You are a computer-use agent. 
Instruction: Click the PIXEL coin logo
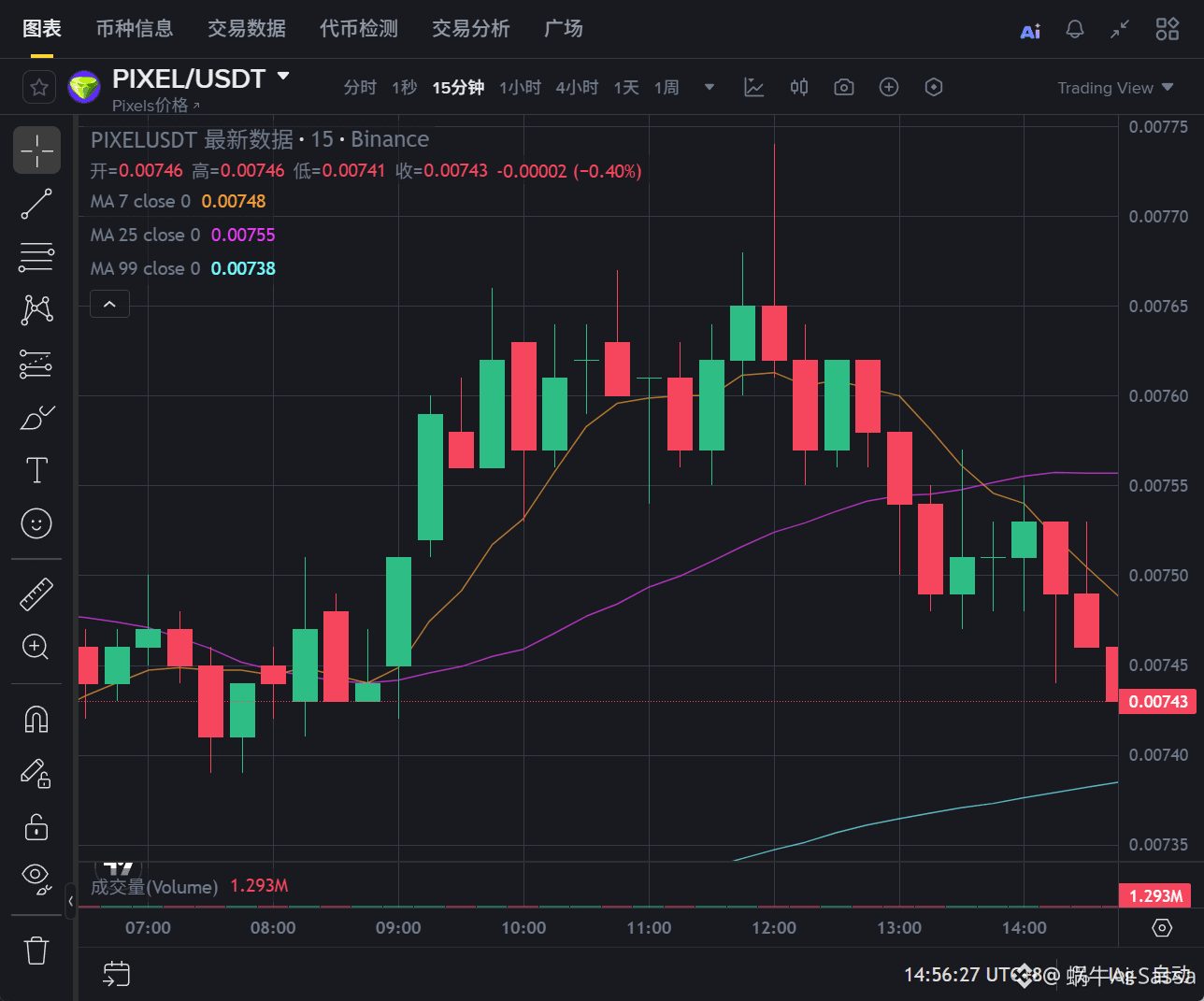(x=84, y=88)
